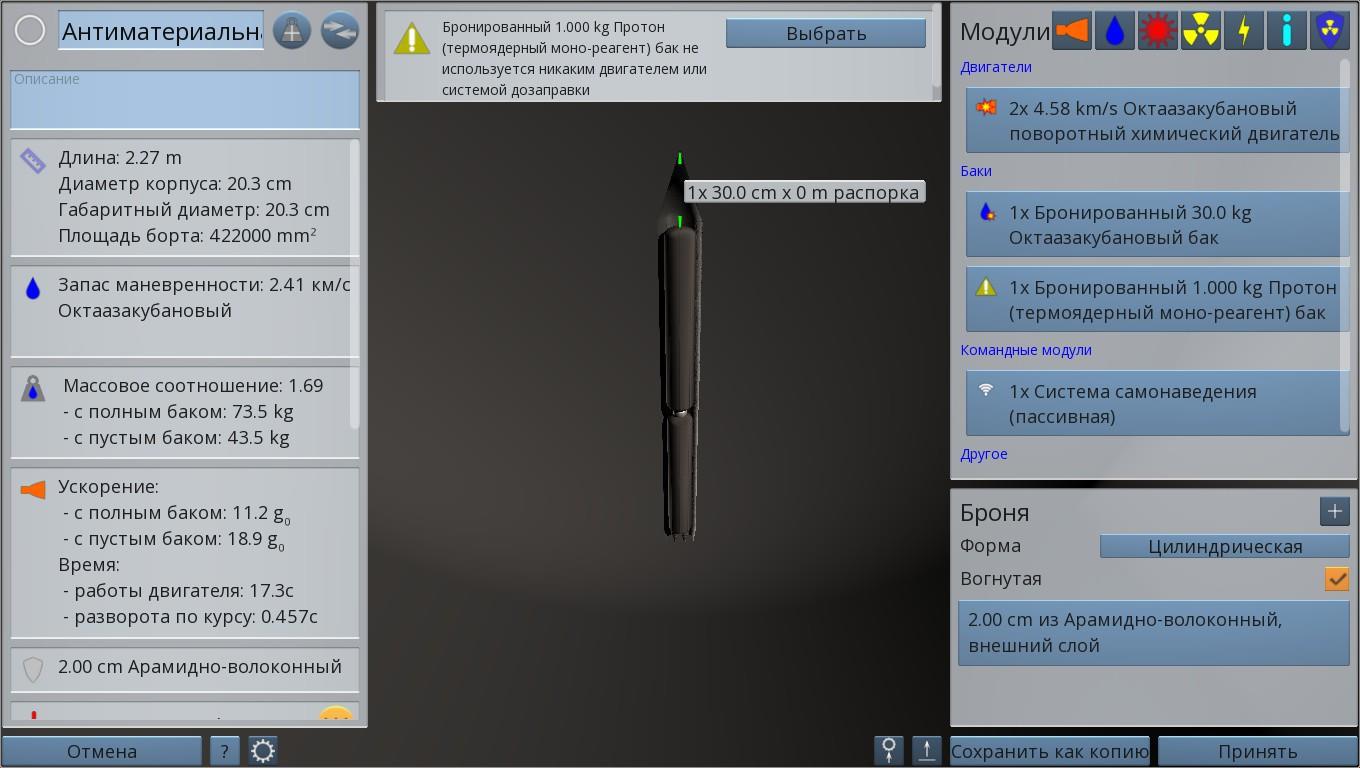Toggle the Вогнутая checkbox
This screenshot has height=768, width=1360.
1336,579
